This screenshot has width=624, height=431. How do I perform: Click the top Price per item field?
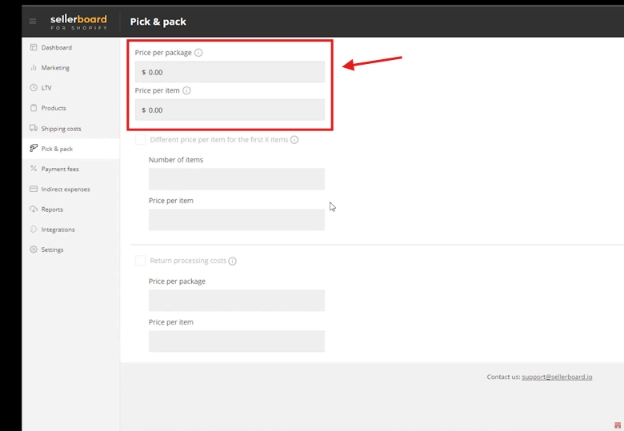click(230, 110)
